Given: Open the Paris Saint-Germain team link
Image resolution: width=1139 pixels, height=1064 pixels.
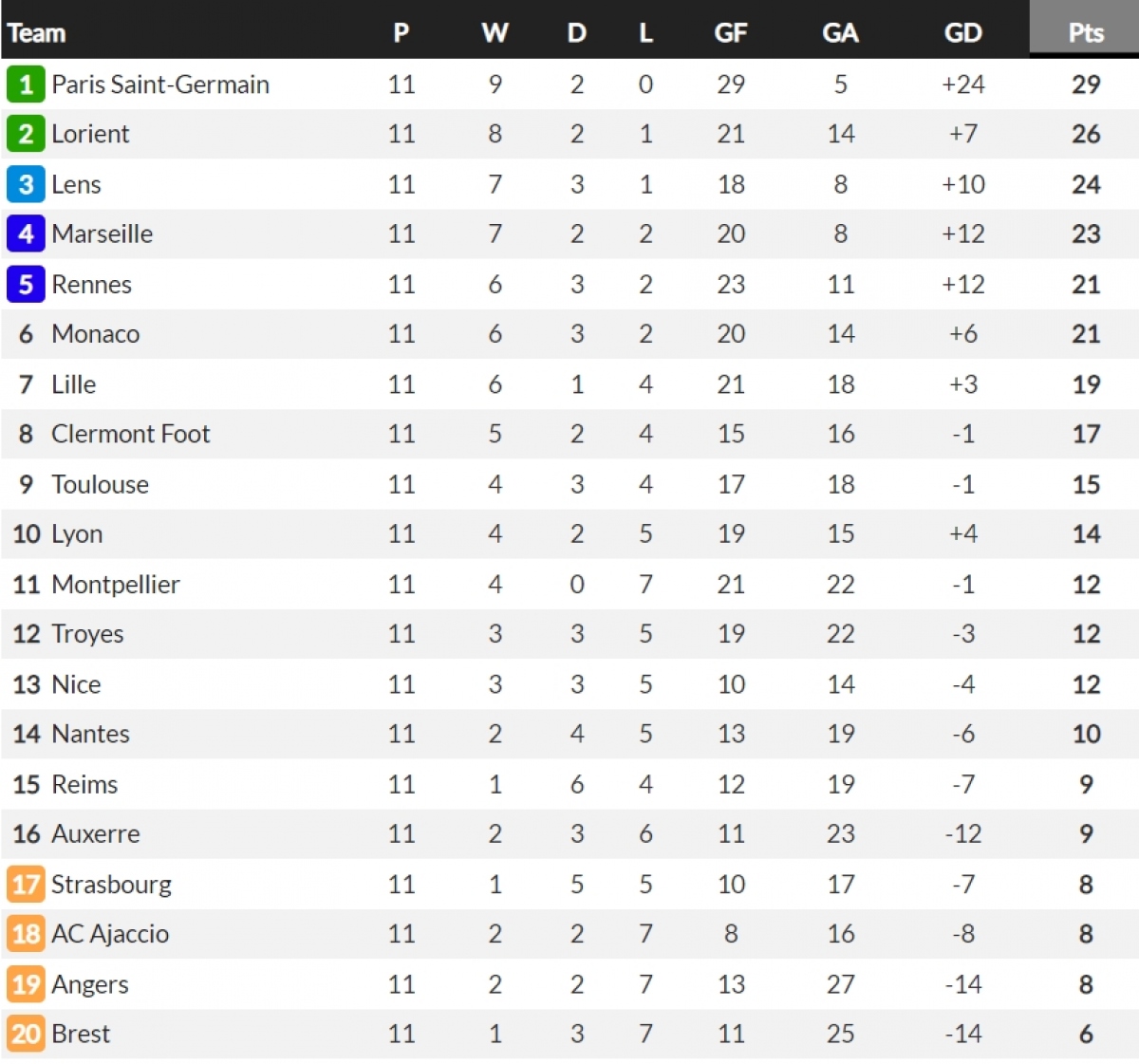Looking at the screenshot, I should tap(160, 84).
